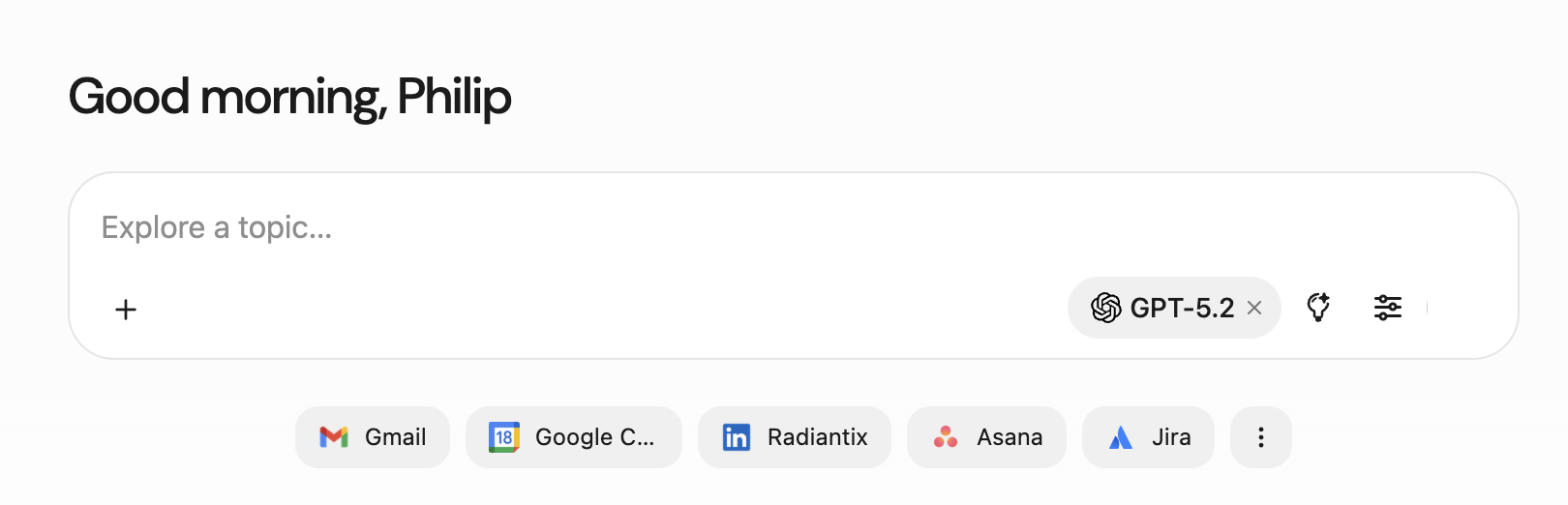1568x505 pixels.
Task: Click the Jira logo icon
Action: pyautogui.click(x=1121, y=437)
